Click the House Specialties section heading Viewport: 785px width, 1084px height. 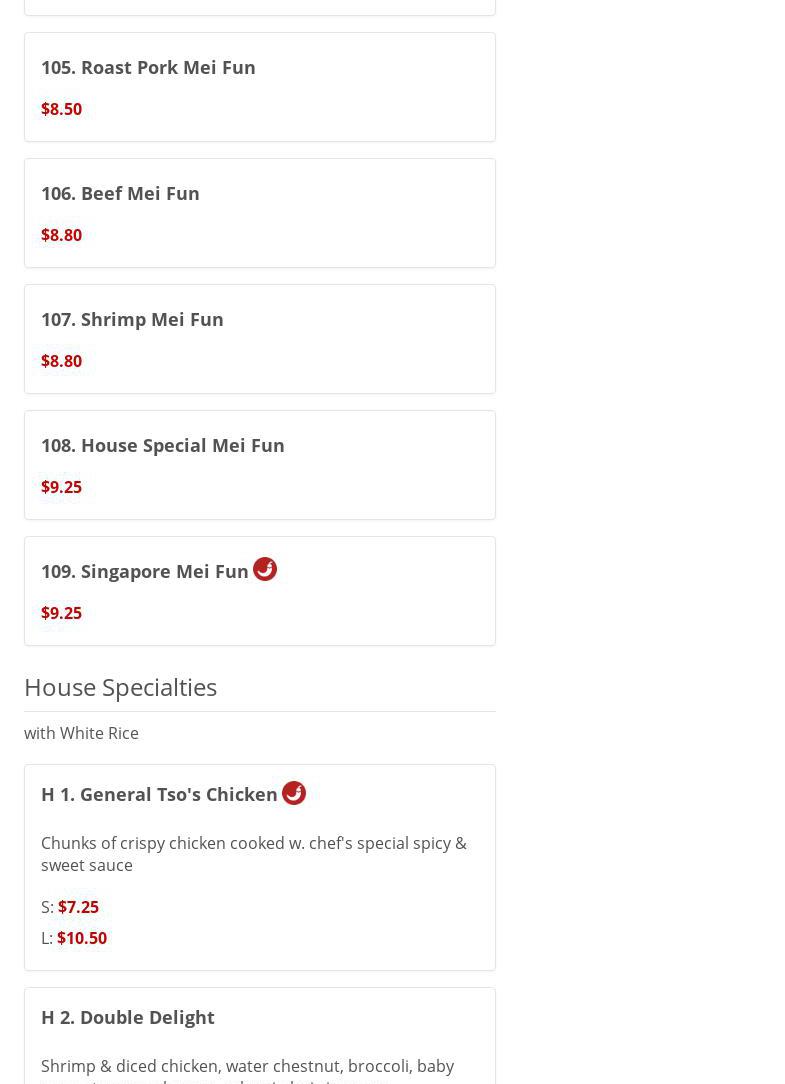point(120,687)
